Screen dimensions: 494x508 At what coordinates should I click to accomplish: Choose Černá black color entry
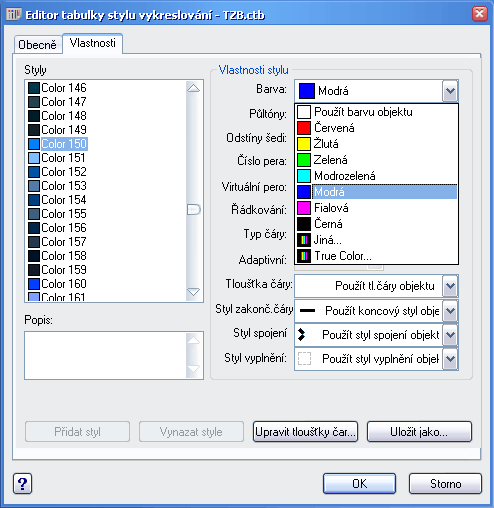[x=377, y=224]
